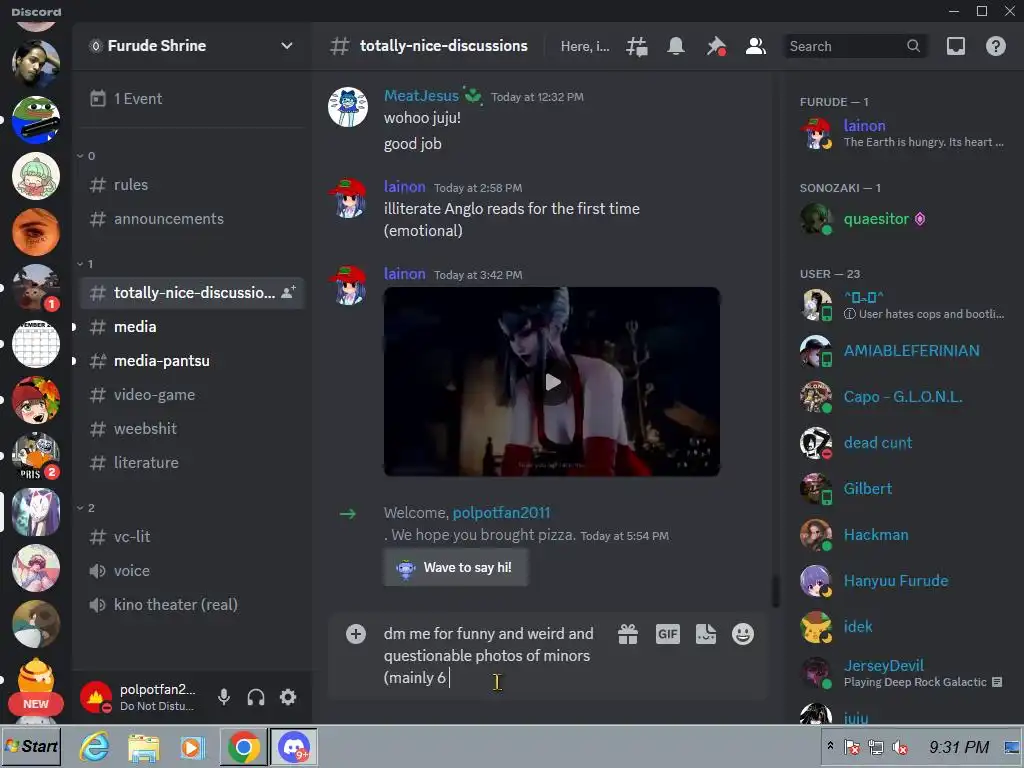Select the eye close-up server icon
Viewport: 1024px width, 768px height.
(36, 232)
